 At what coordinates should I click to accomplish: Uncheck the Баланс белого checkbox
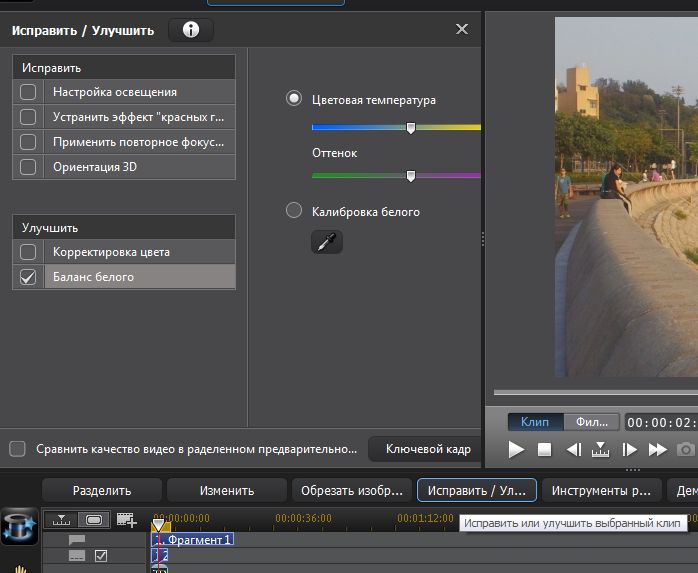[x=28, y=277]
